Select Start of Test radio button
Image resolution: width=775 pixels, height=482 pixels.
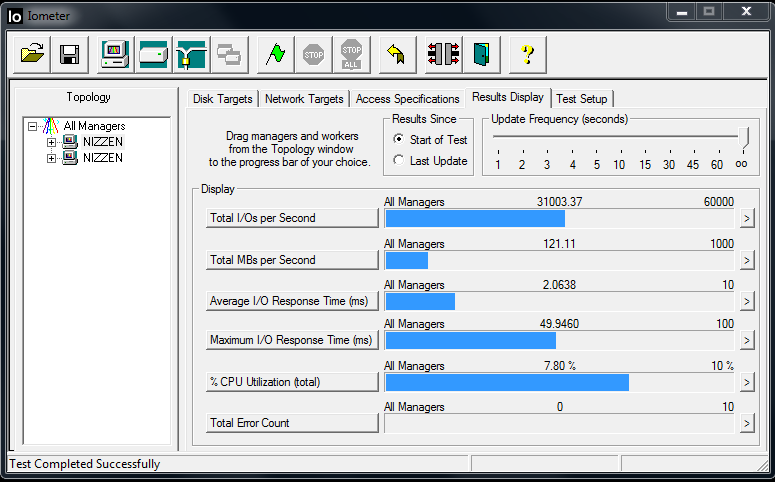point(398,139)
